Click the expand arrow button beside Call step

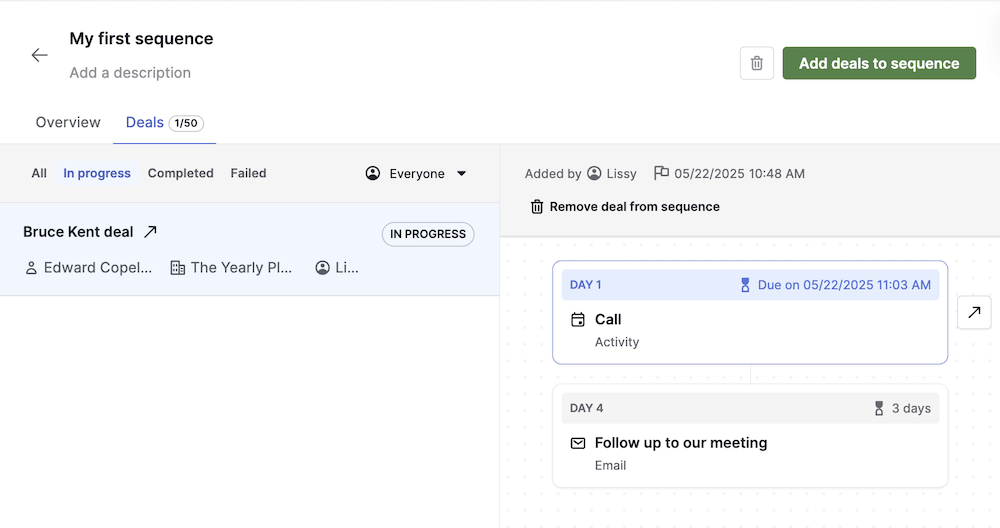click(x=974, y=312)
